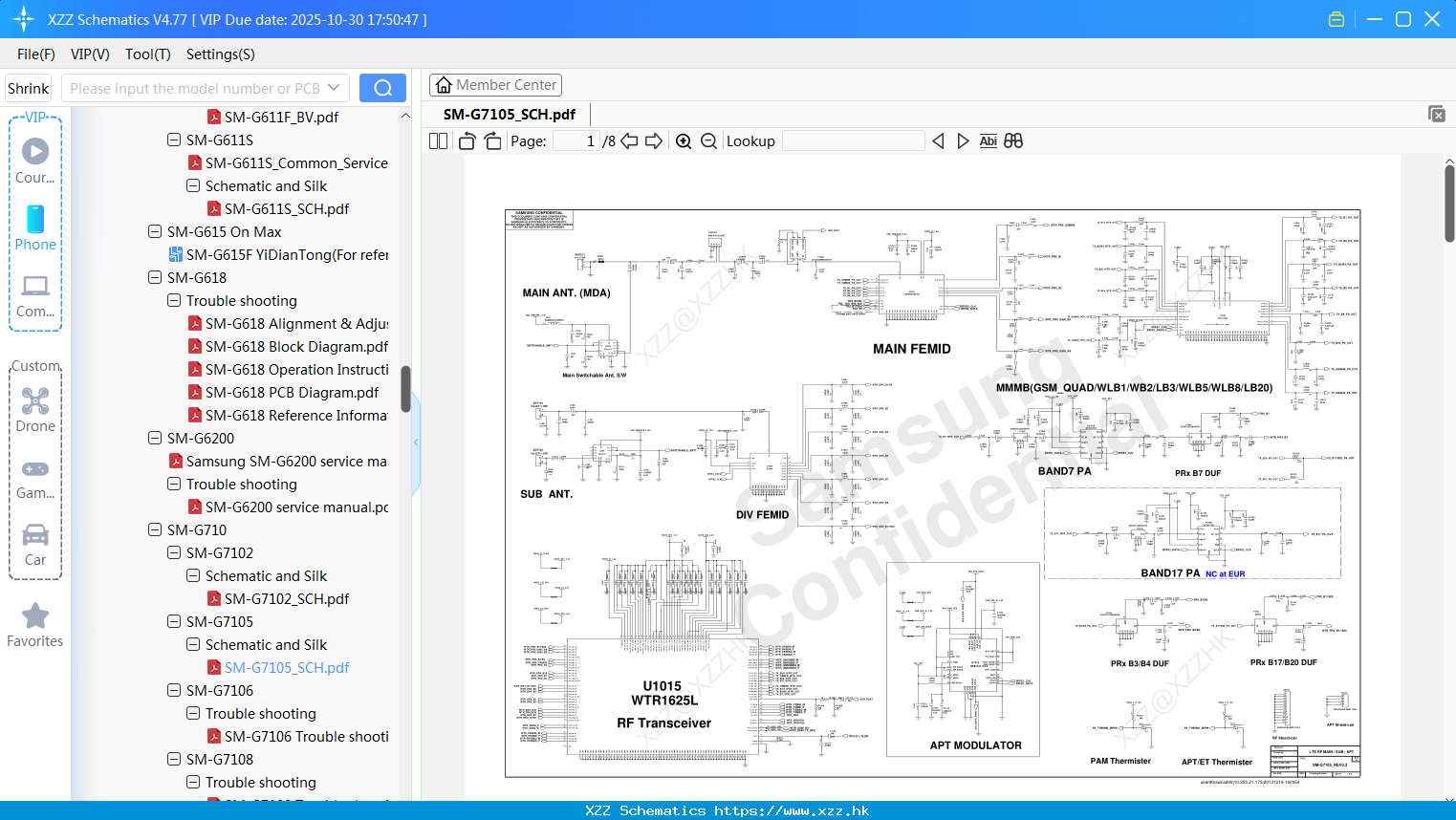This screenshot has height=820, width=1456.
Task: Open SM-G611S_Common_Service file
Action: 296,162
